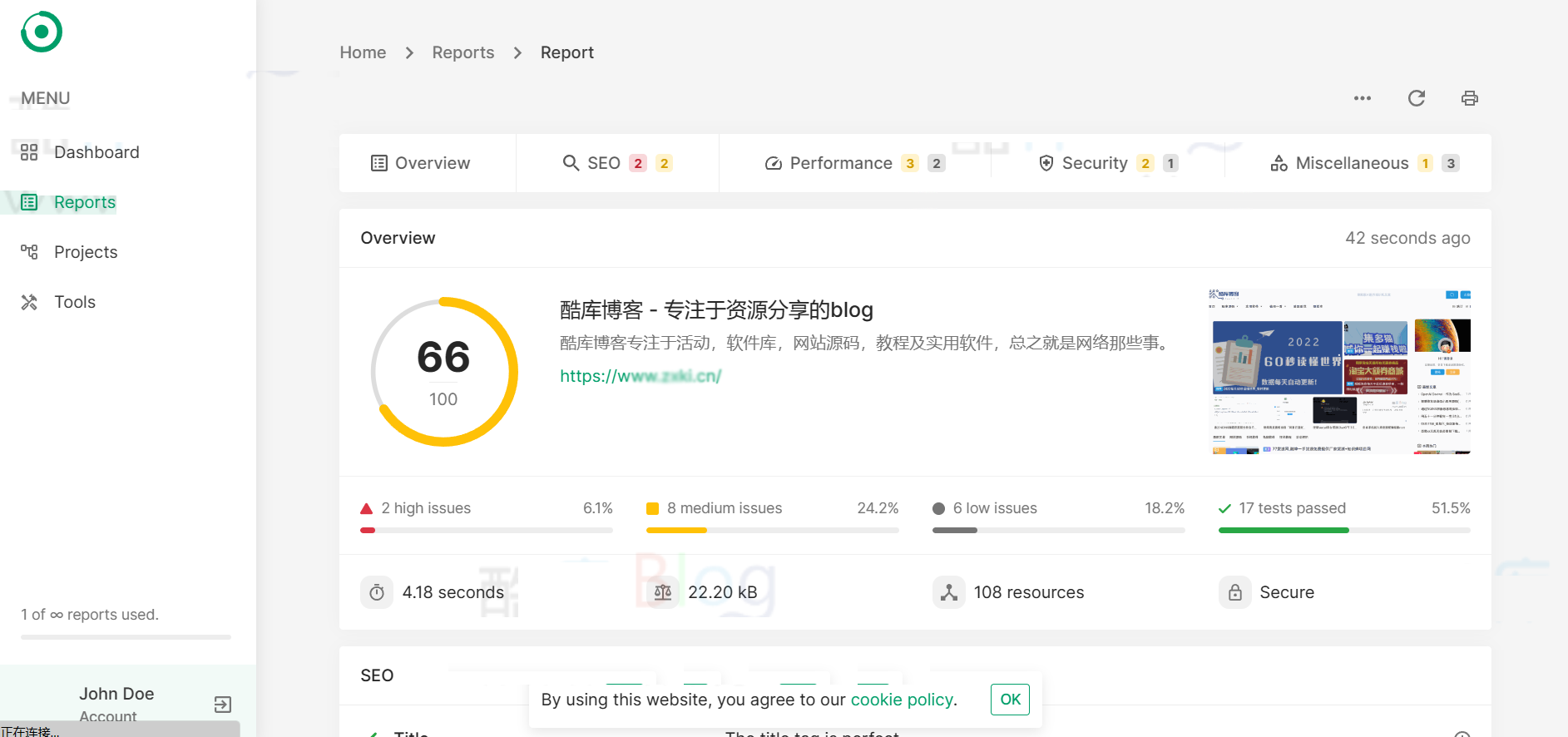Viewport: 1568px width, 737px height.
Task: Refresh the report with reload icon
Action: (1417, 98)
